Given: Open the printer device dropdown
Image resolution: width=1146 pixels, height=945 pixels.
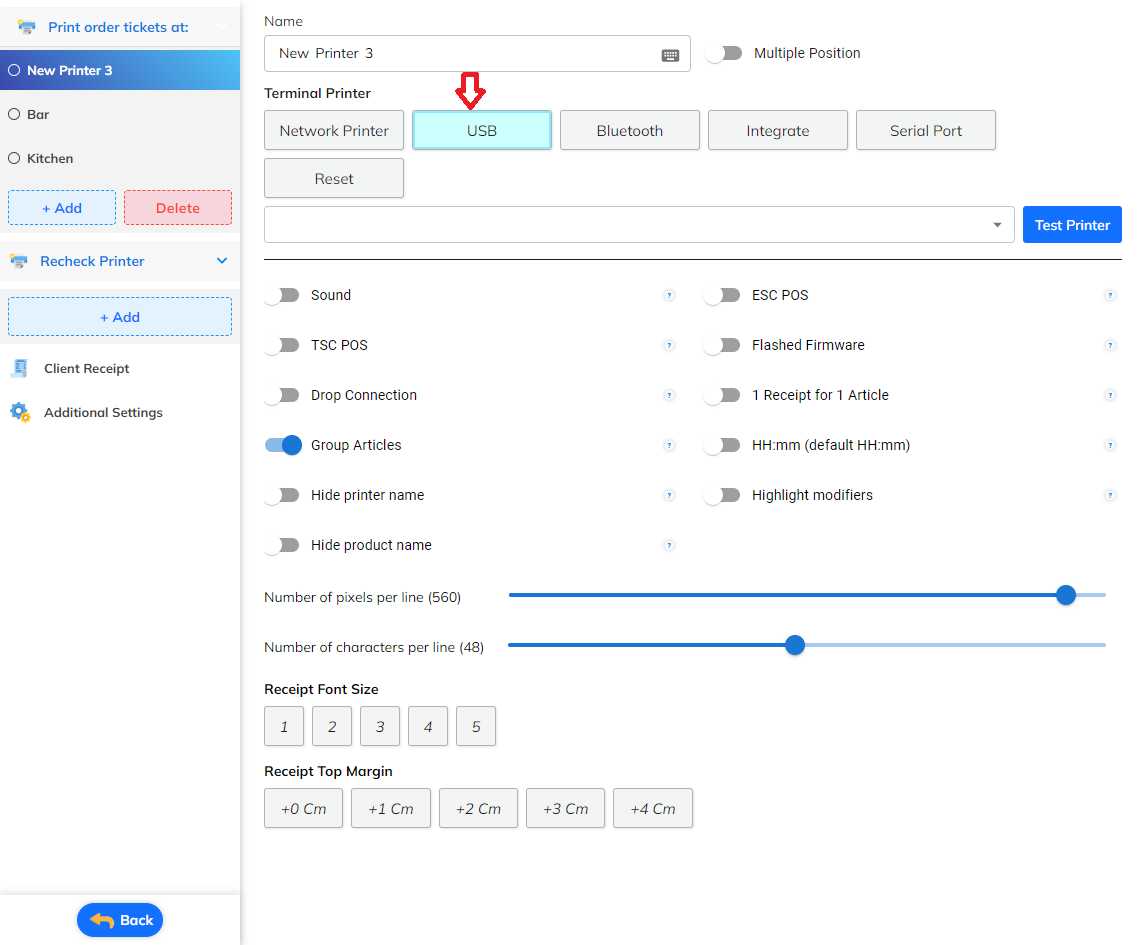Looking at the screenshot, I should (639, 224).
